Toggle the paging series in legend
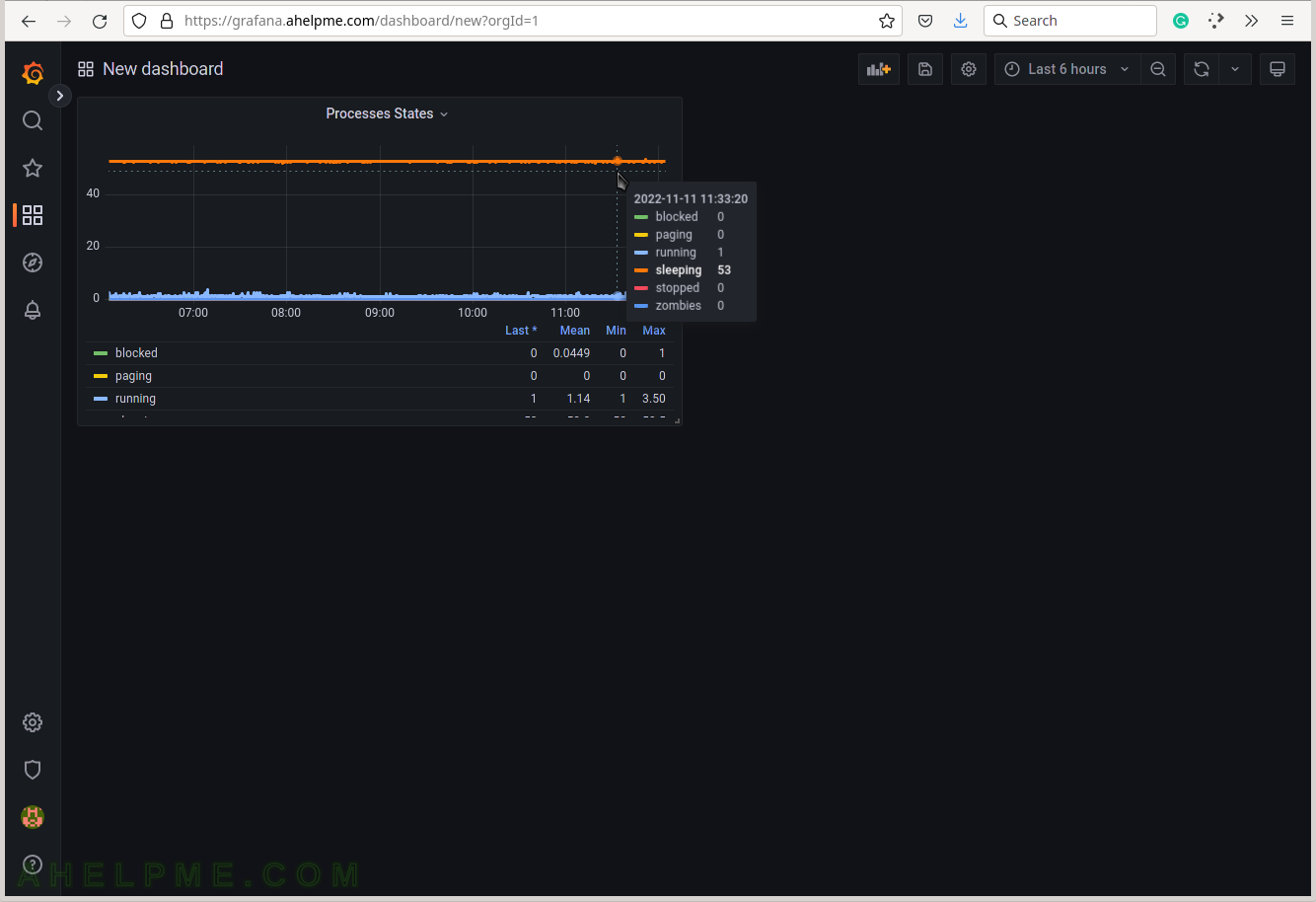 pos(133,376)
